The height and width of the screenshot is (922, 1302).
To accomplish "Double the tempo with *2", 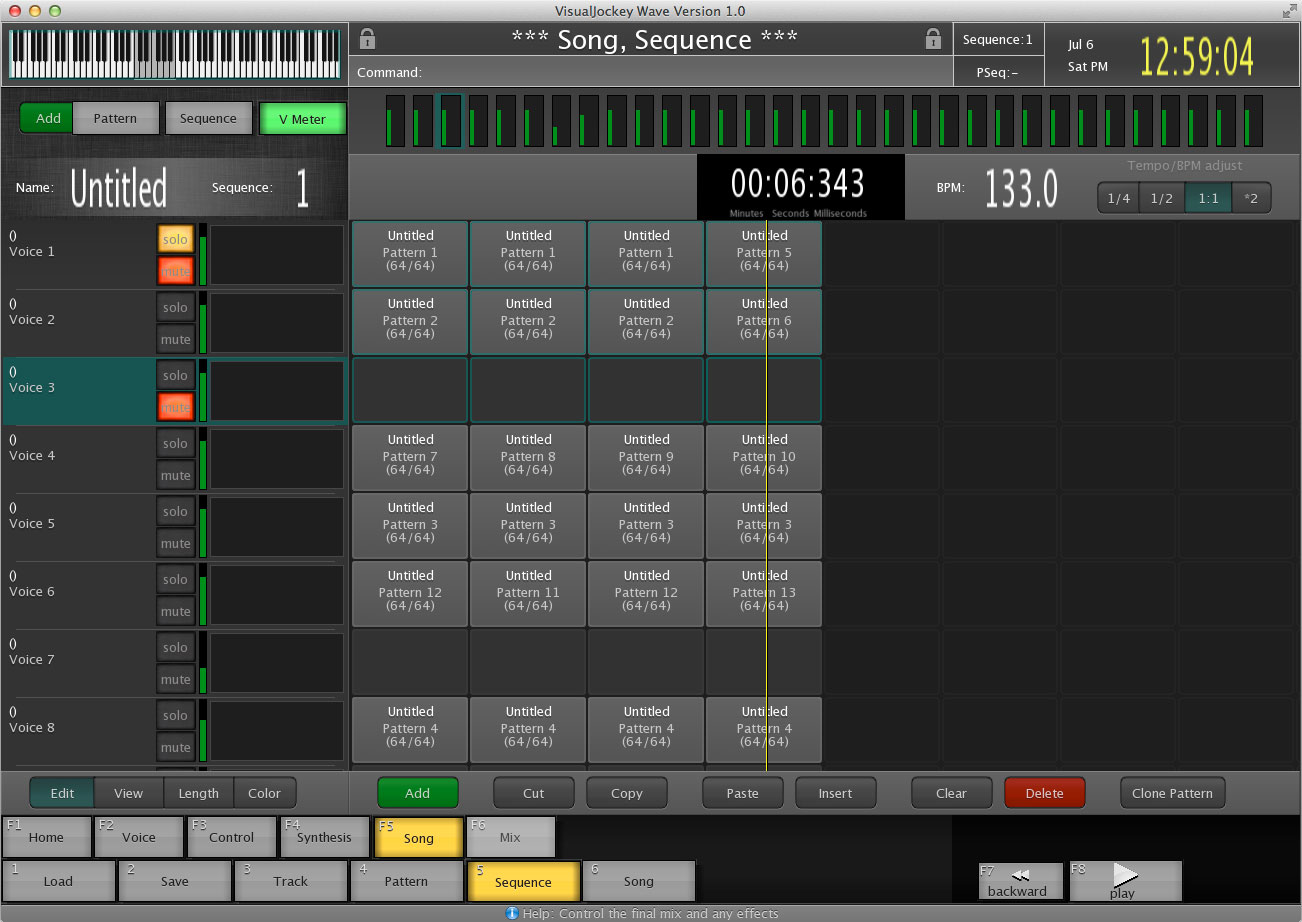I will point(1251,198).
